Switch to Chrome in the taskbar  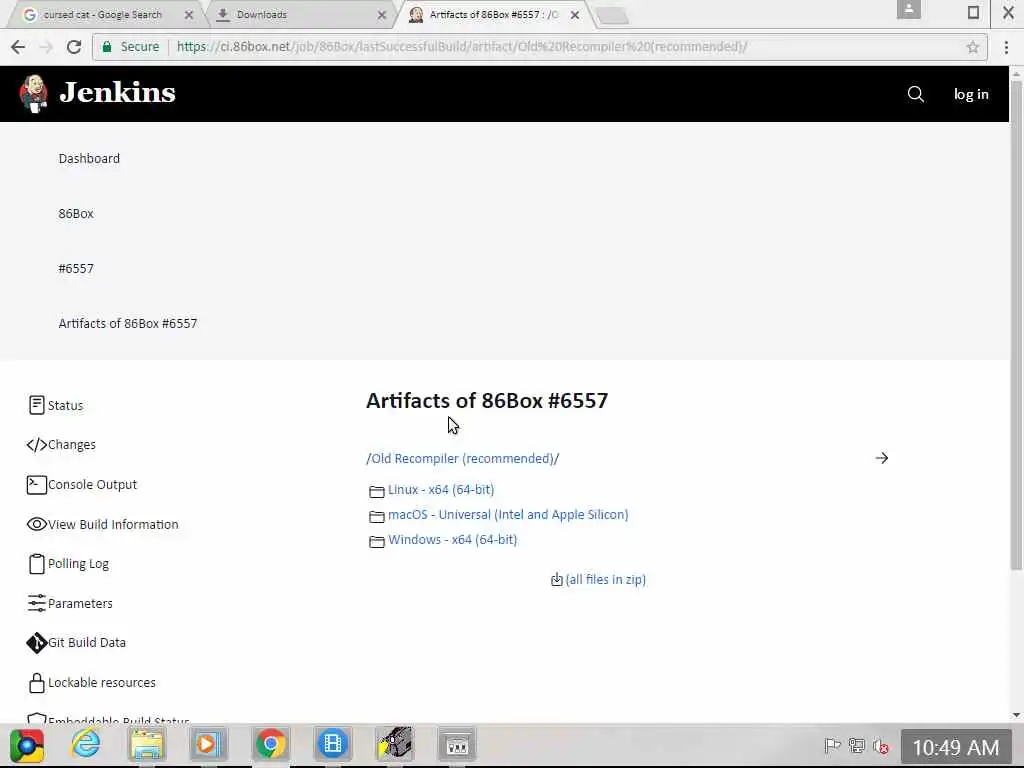pyautogui.click(x=270, y=744)
